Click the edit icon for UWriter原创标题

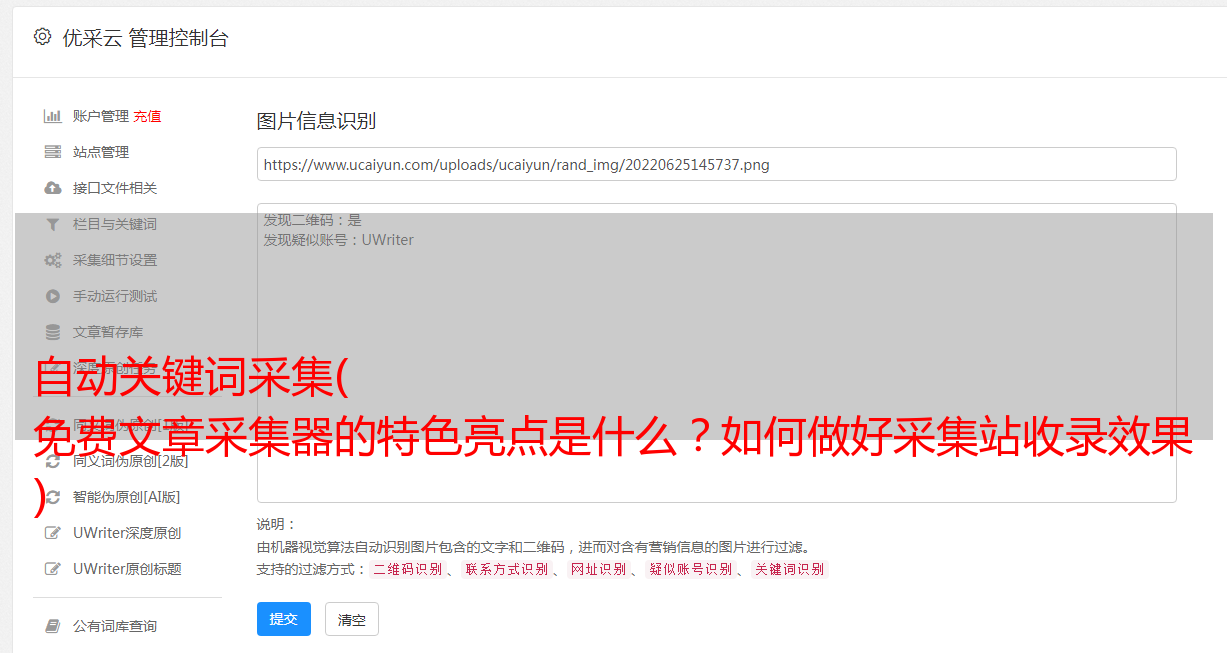(x=53, y=569)
